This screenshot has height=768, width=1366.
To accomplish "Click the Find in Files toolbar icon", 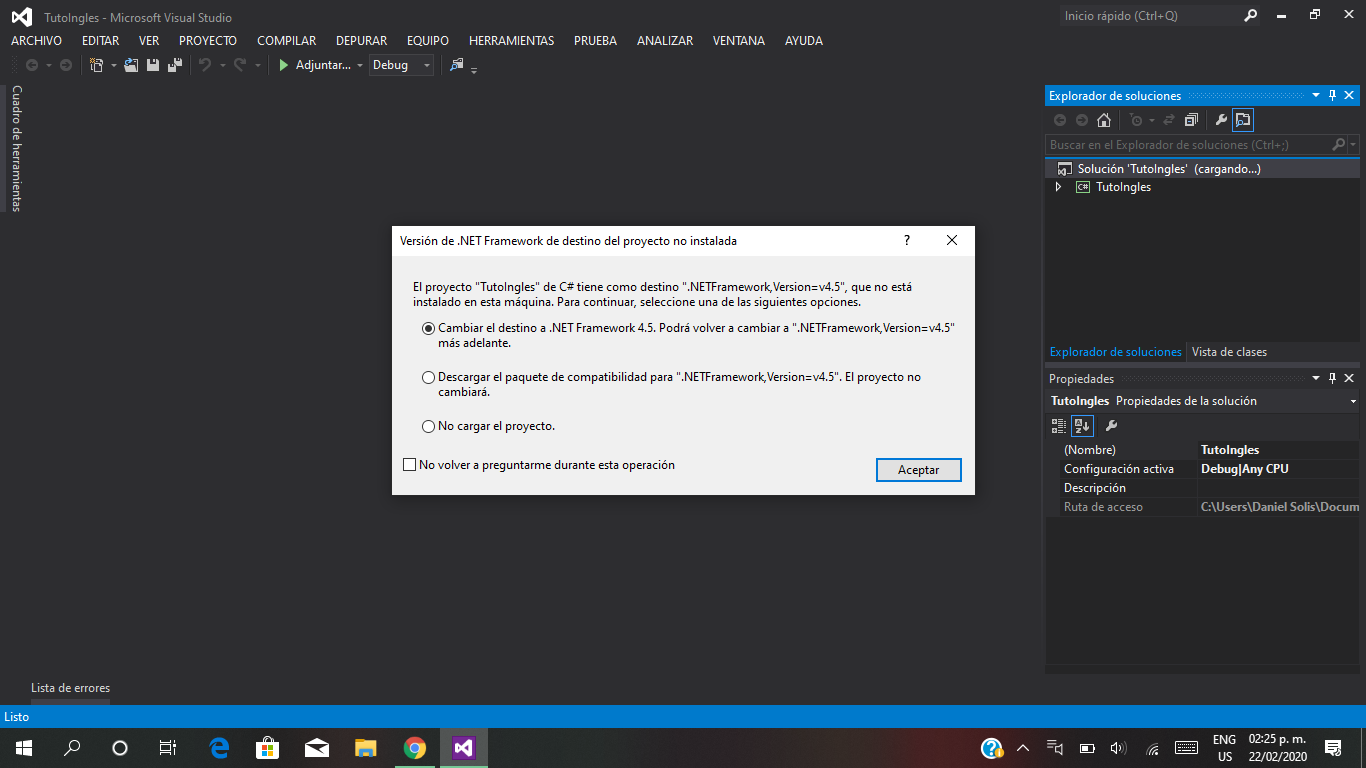I will 457,65.
